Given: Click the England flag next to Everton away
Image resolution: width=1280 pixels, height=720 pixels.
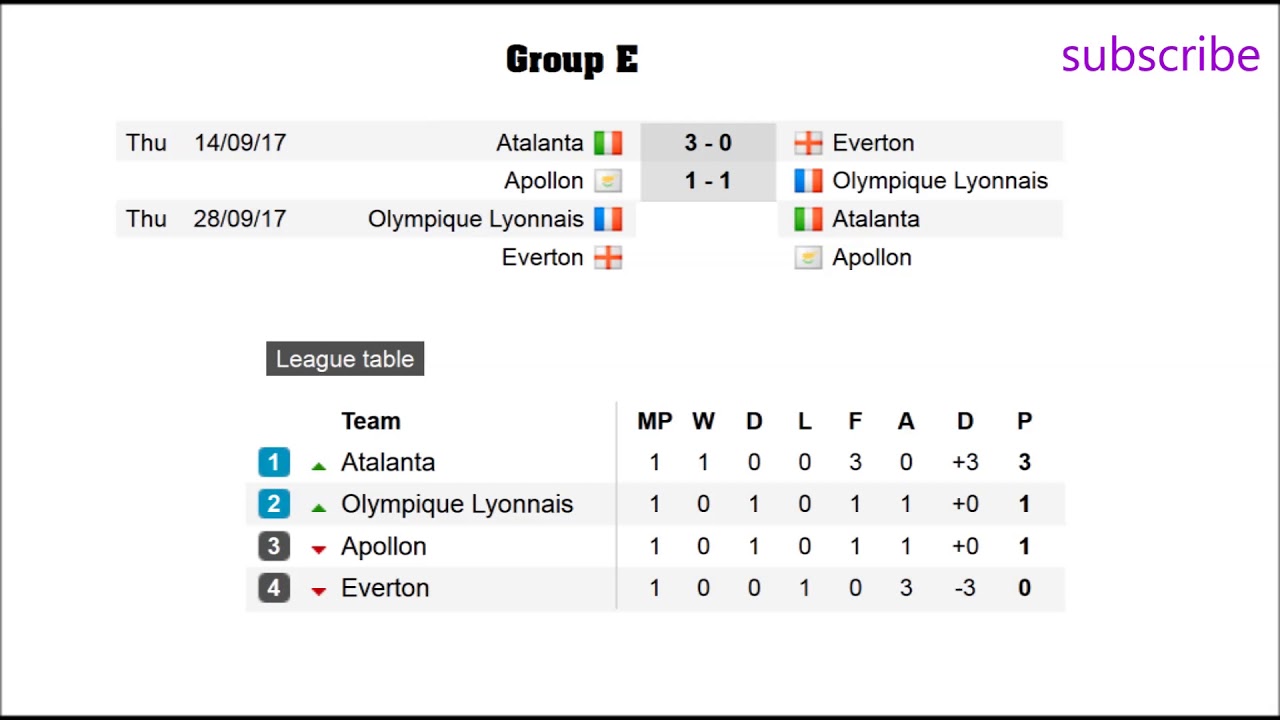Looking at the screenshot, I should [x=808, y=143].
